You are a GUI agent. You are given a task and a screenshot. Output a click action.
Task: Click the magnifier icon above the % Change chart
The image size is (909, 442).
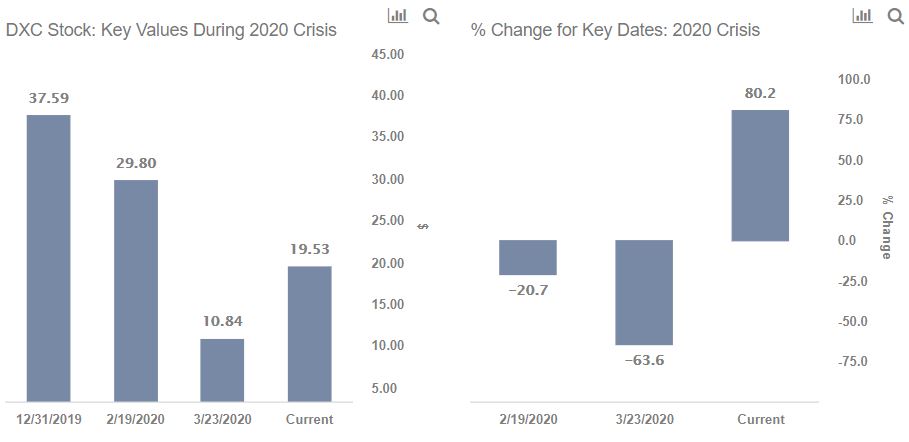click(896, 16)
